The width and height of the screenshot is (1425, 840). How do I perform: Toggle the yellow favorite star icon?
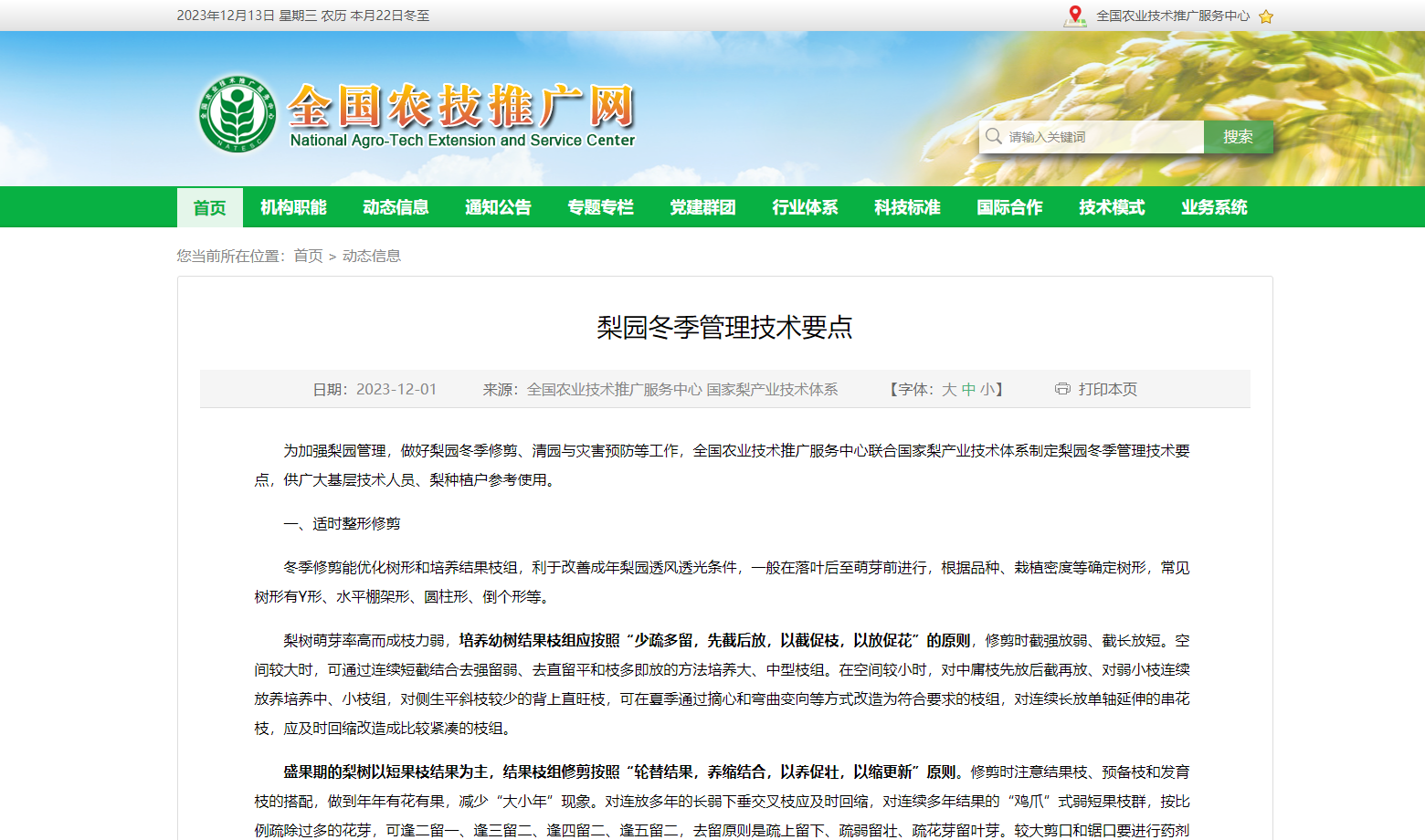(1265, 16)
